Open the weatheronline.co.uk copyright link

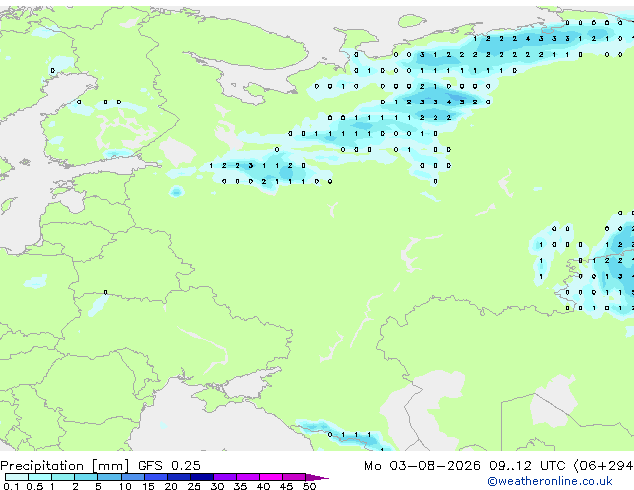coord(550,481)
